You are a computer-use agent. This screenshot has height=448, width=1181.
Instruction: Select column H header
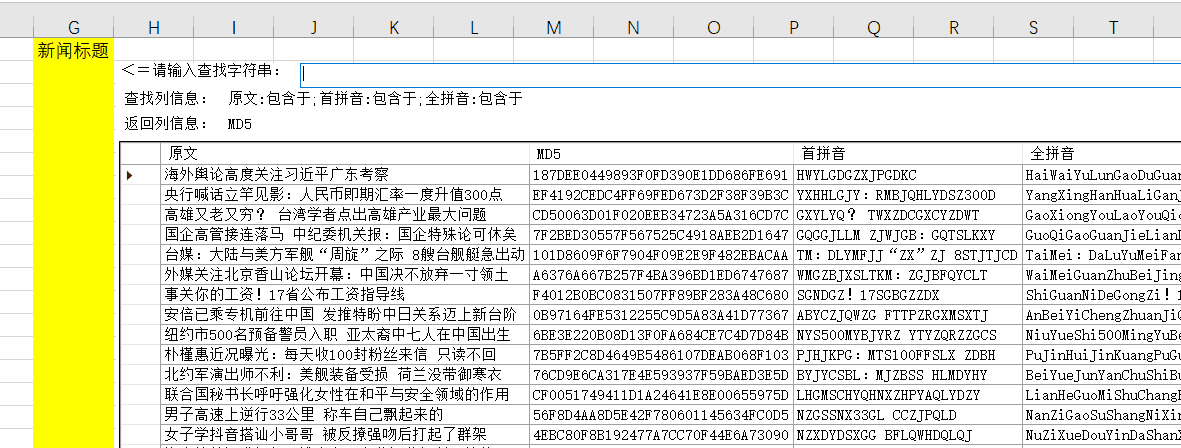tap(154, 28)
